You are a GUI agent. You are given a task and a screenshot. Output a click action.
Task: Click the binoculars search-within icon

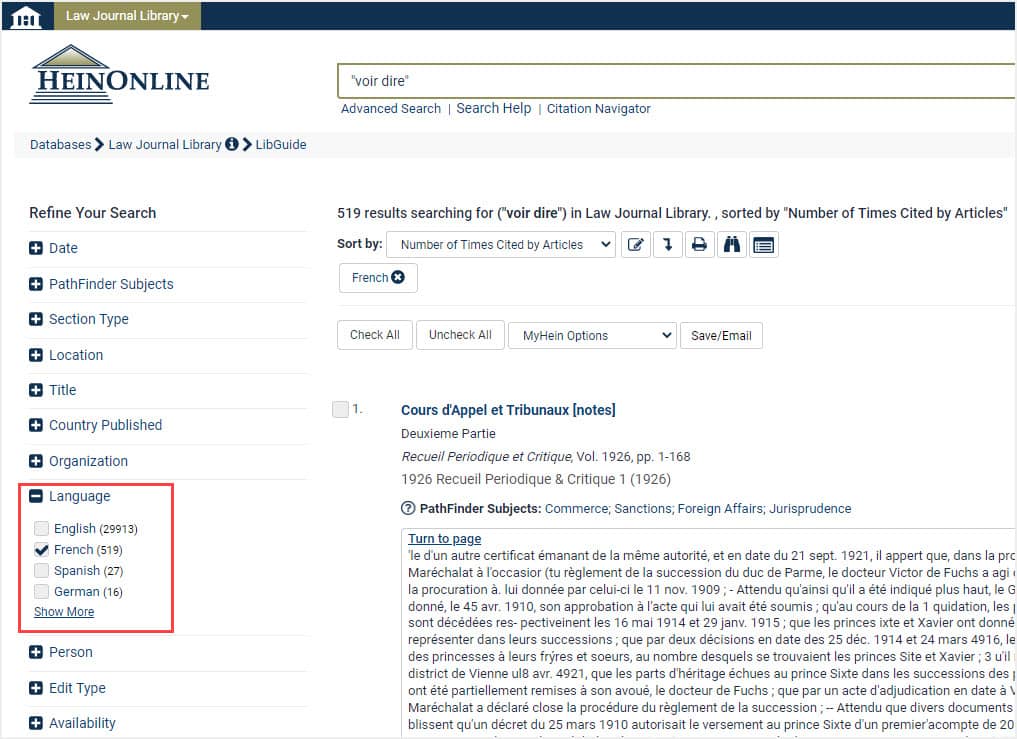coord(732,245)
